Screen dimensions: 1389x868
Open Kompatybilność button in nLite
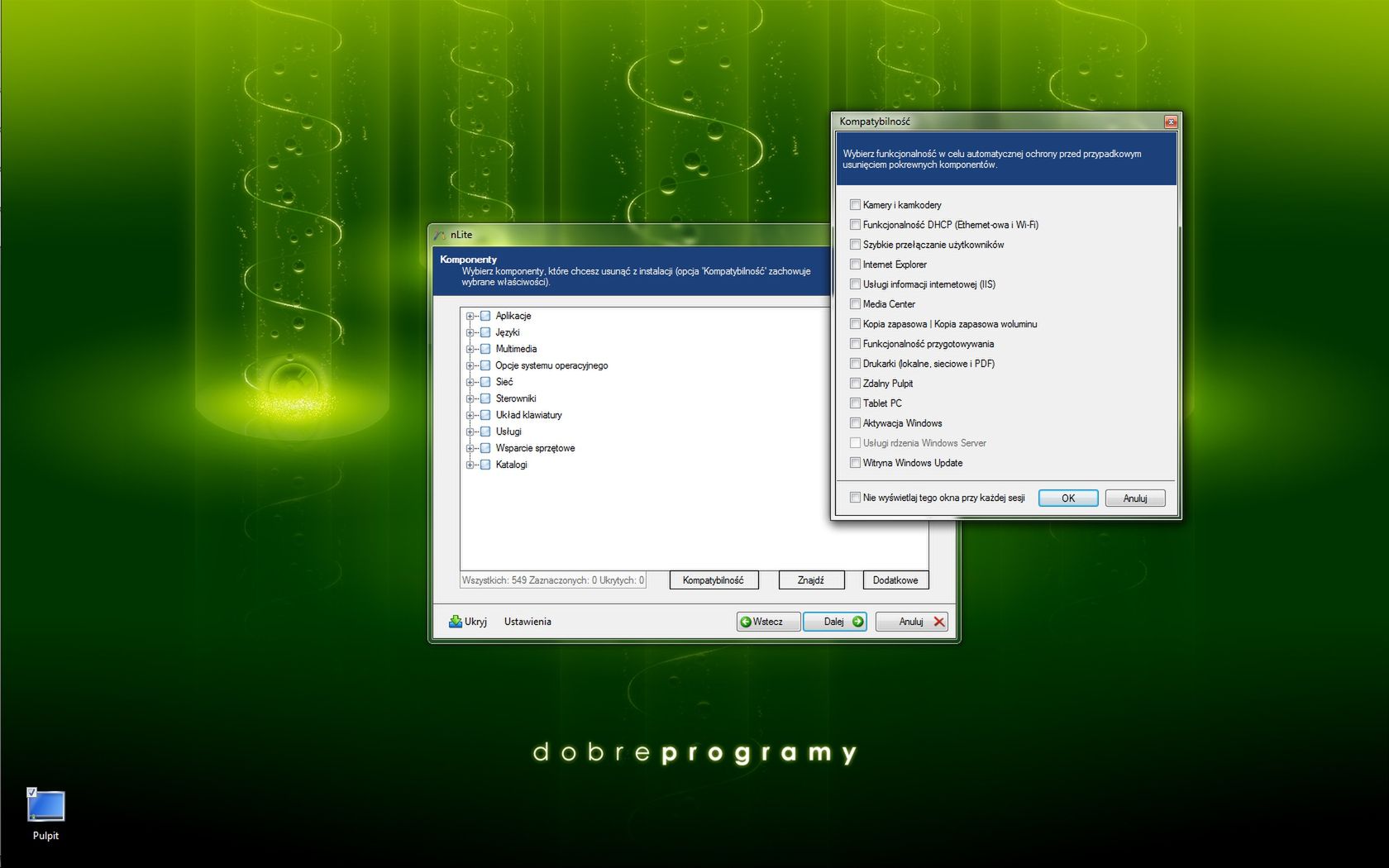(x=714, y=580)
